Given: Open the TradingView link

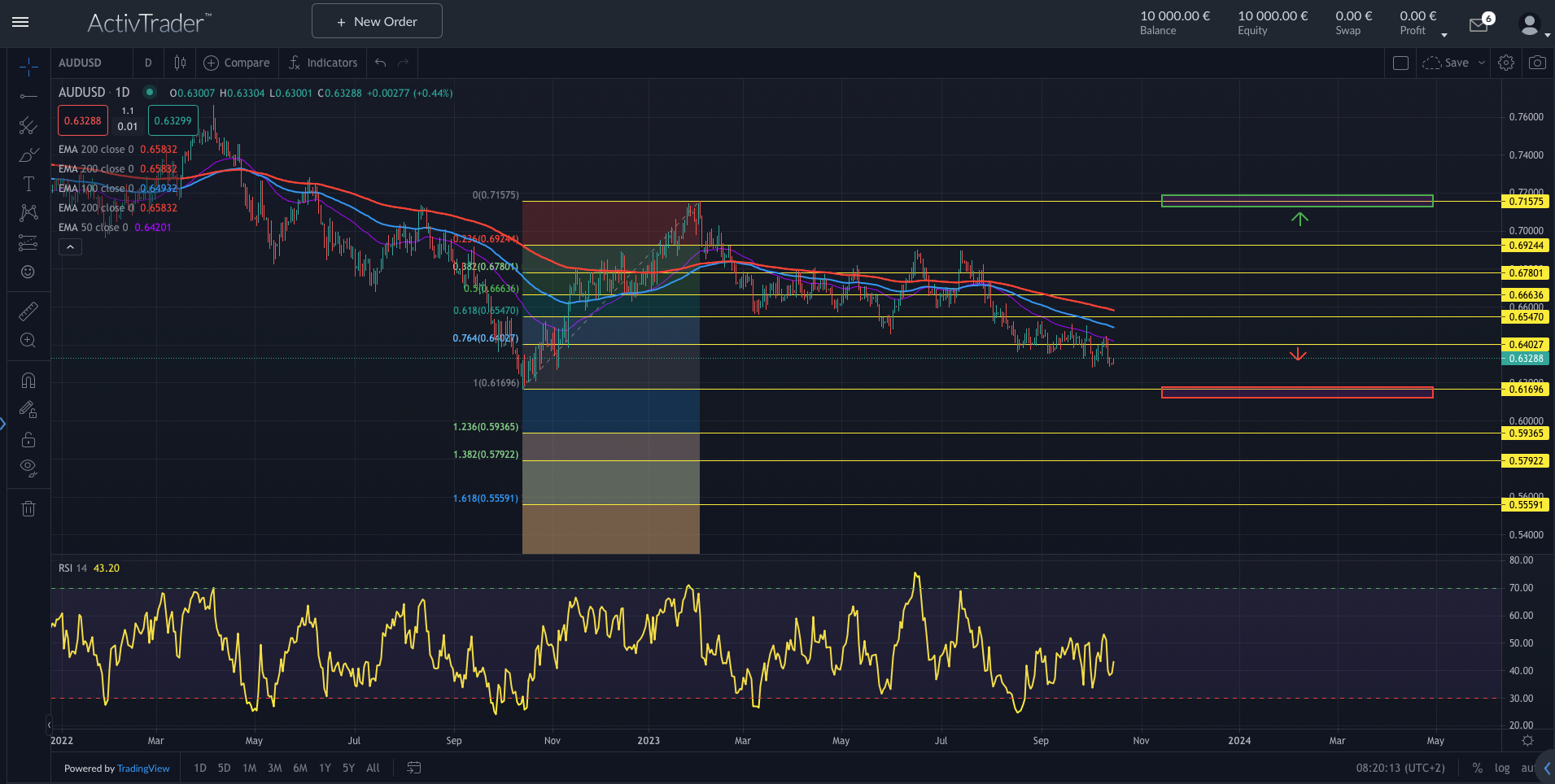Looking at the screenshot, I should coord(143,768).
